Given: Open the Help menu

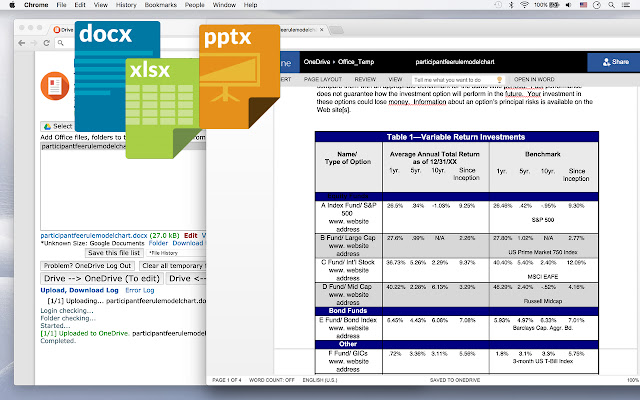Looking at the screenshot, I should coord(250,5).
